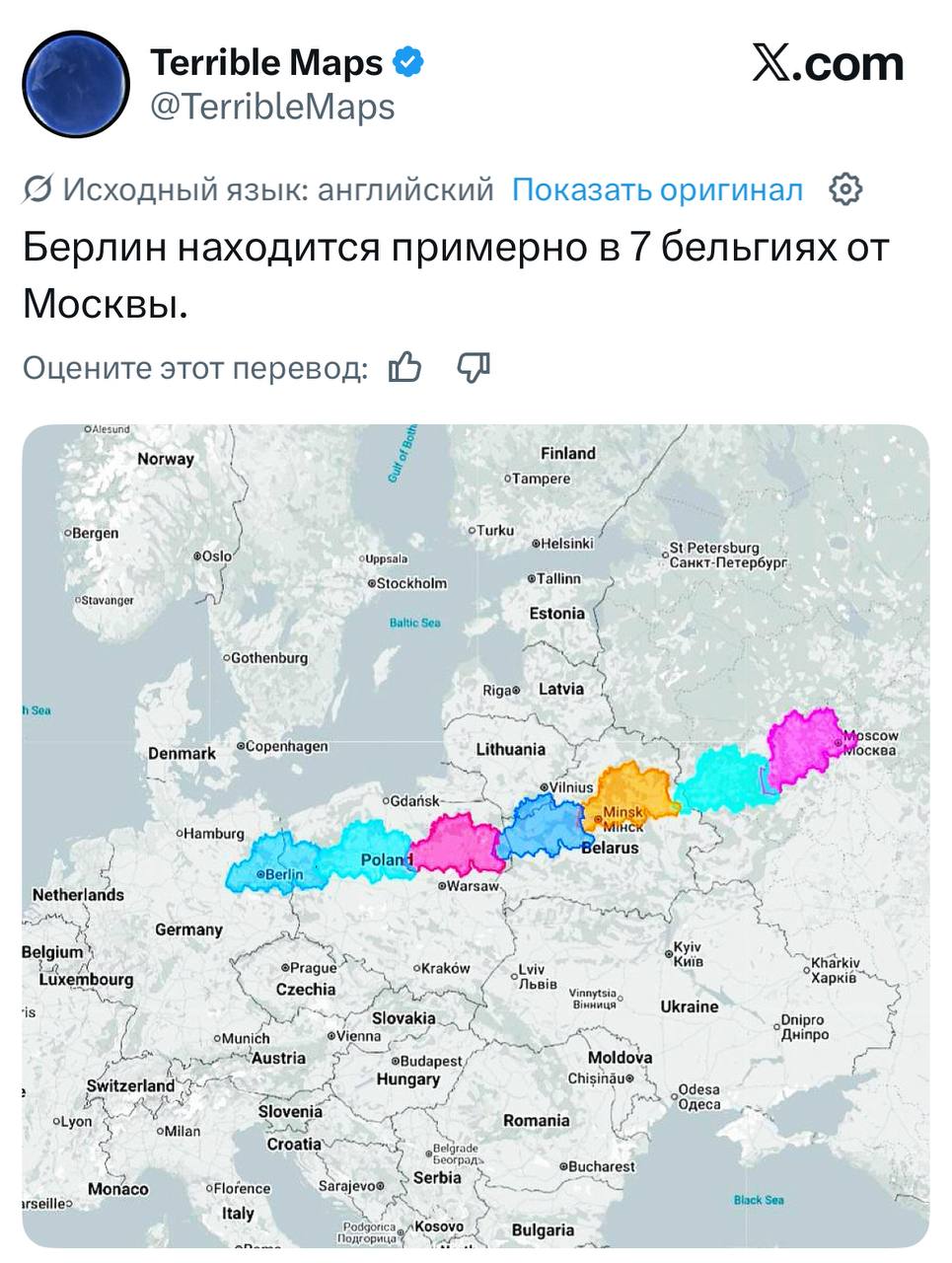Click the Ukraine label on the map
952x1263 pixels.
coord(689,1006)
